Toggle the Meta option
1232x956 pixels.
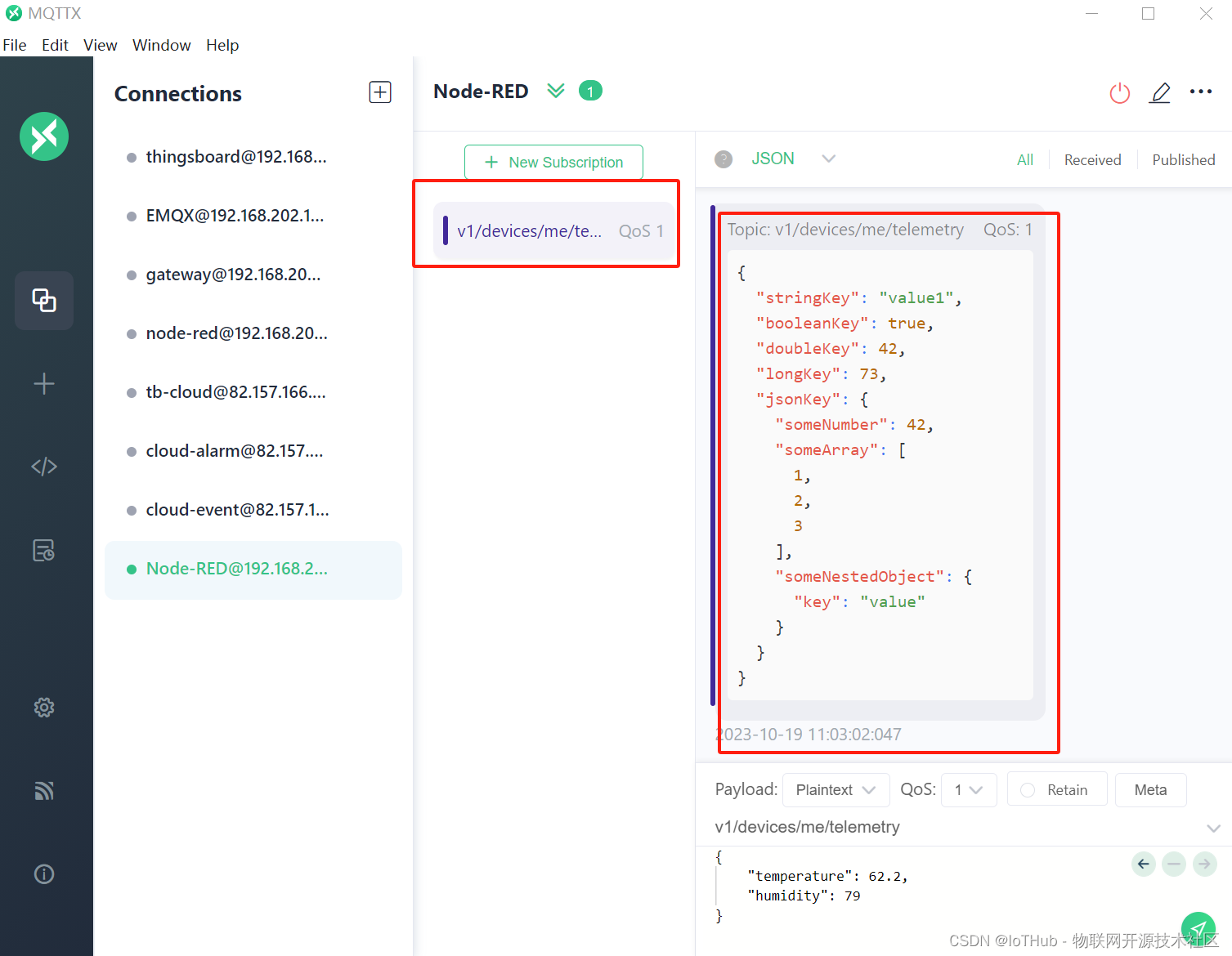pos(1150,789)
